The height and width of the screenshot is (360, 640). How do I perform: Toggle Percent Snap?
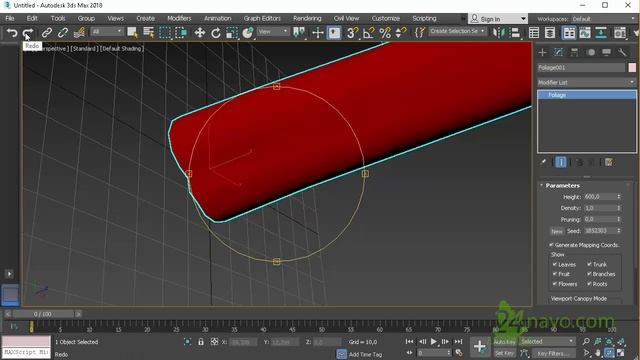pos(384,33)
